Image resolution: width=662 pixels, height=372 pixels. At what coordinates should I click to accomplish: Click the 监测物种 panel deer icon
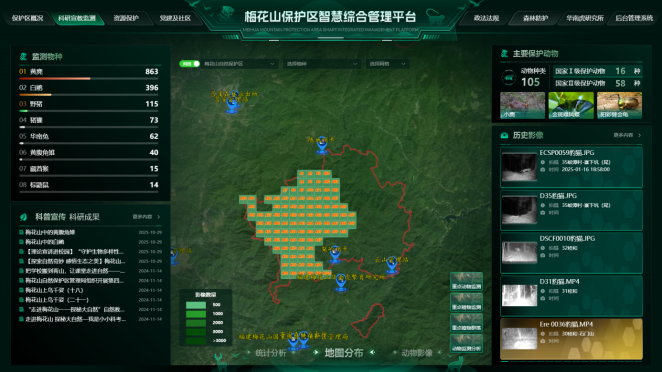pos(23,56)
